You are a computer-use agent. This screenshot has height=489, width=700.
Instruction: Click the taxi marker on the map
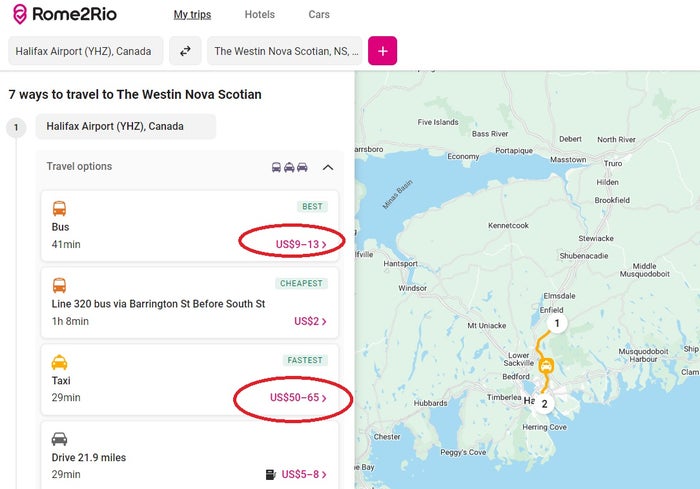coord(546,366)
